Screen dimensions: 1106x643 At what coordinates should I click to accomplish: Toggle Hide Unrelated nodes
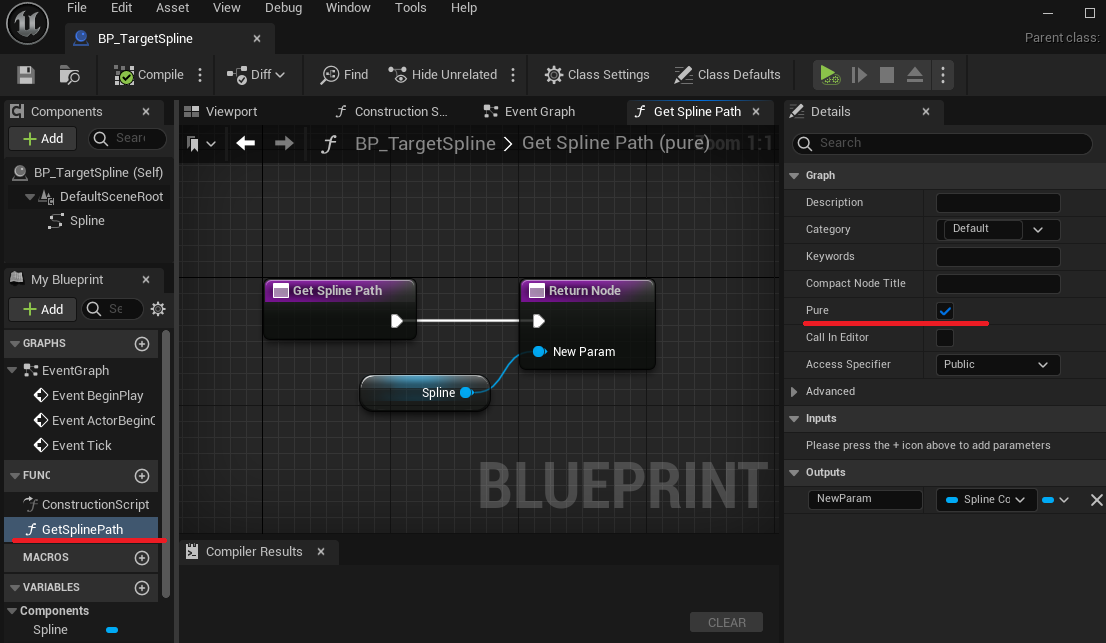(443, 75)
